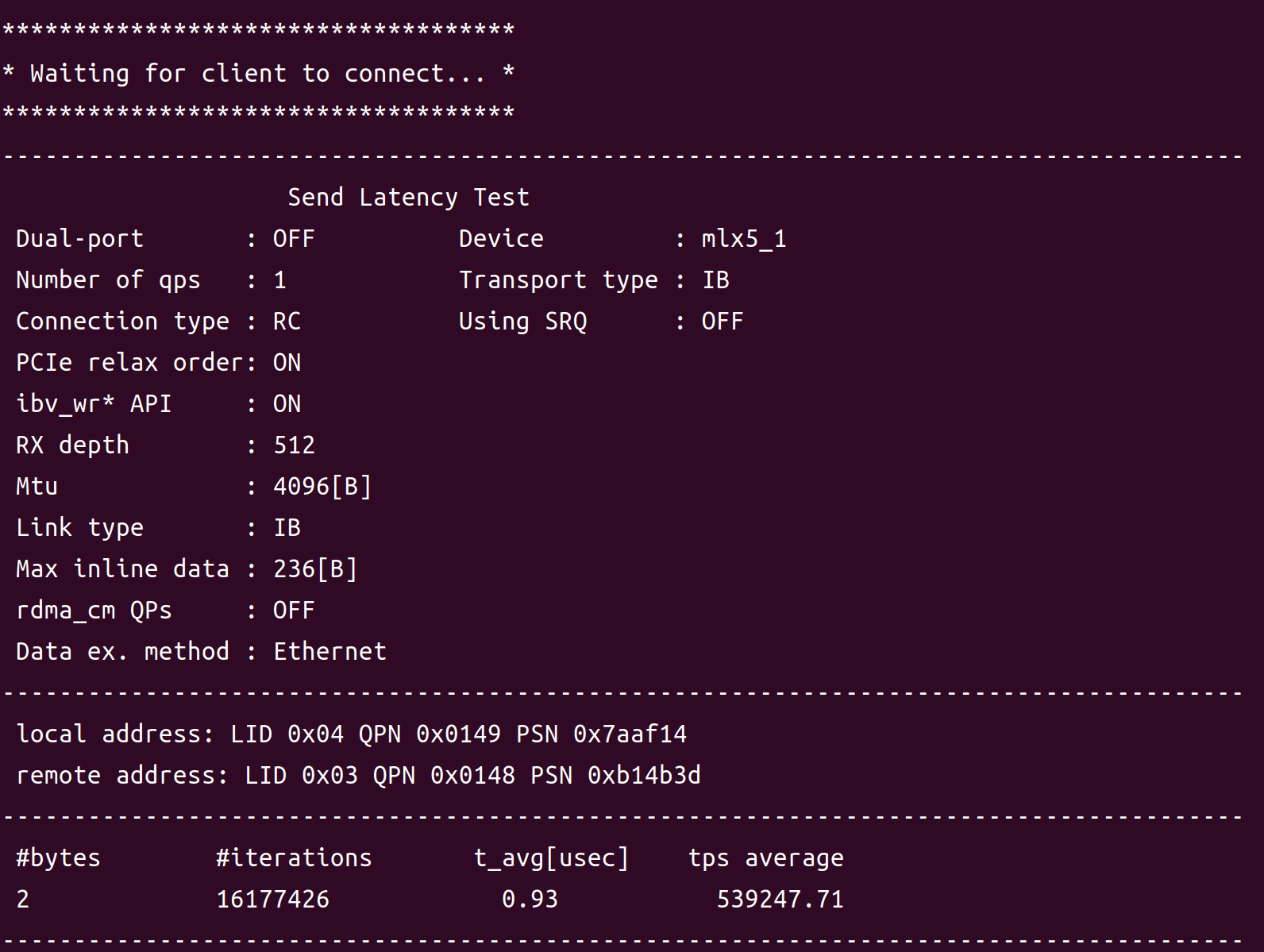This screenshot has height=952, width=1264.
Task: Click the device name mlx5_1
Action: click(x=744, y=239)
